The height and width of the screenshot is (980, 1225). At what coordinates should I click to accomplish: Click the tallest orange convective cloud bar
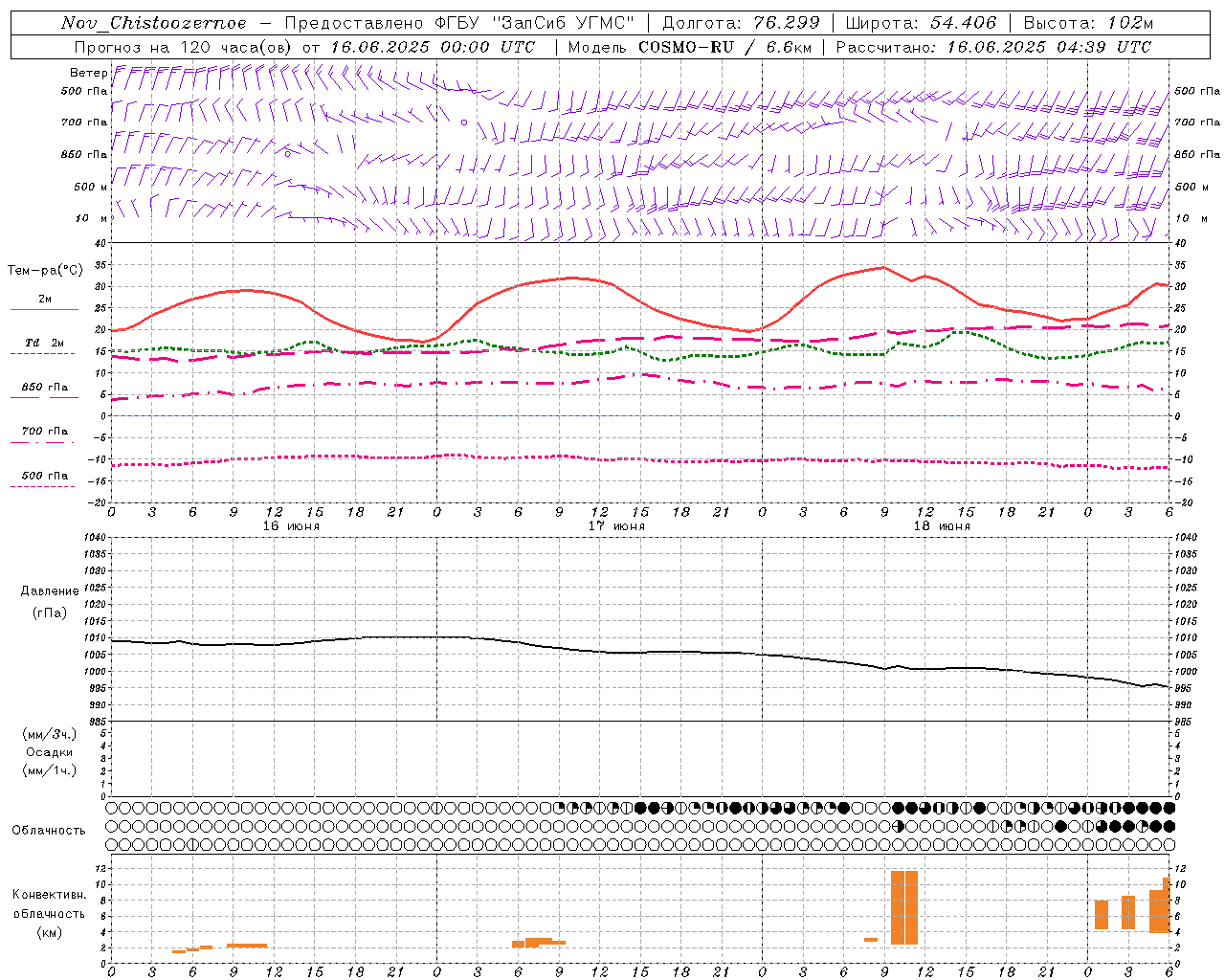[904, 907]
